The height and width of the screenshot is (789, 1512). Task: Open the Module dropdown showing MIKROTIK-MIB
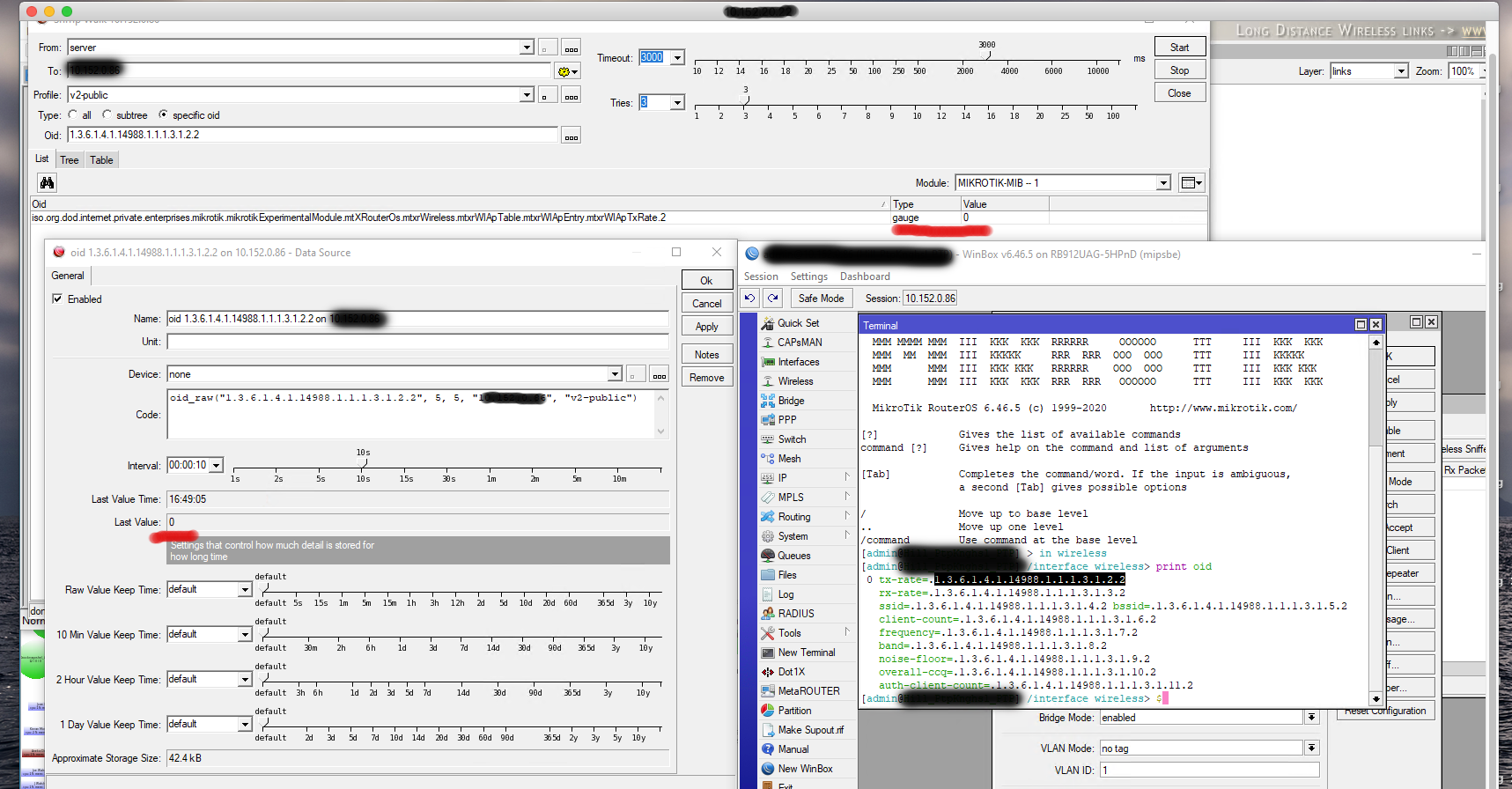tap(1163, 183)
